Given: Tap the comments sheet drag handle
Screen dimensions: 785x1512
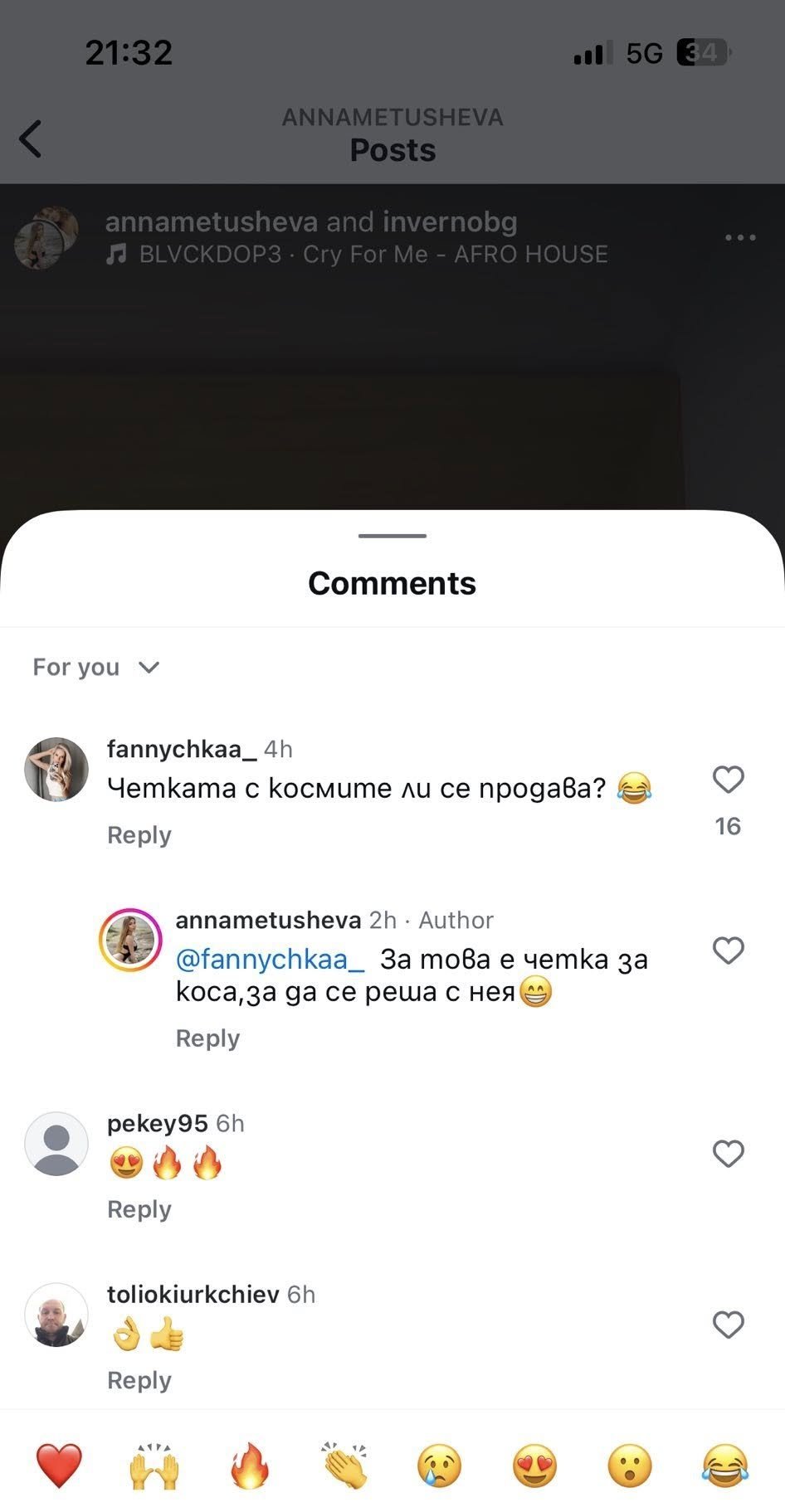Looking at the screenshot, I should [392, 536].
